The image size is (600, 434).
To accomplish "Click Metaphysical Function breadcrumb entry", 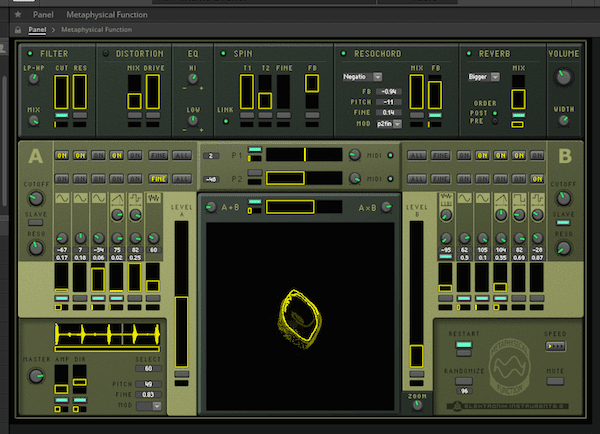I will (x=96, y=29).
